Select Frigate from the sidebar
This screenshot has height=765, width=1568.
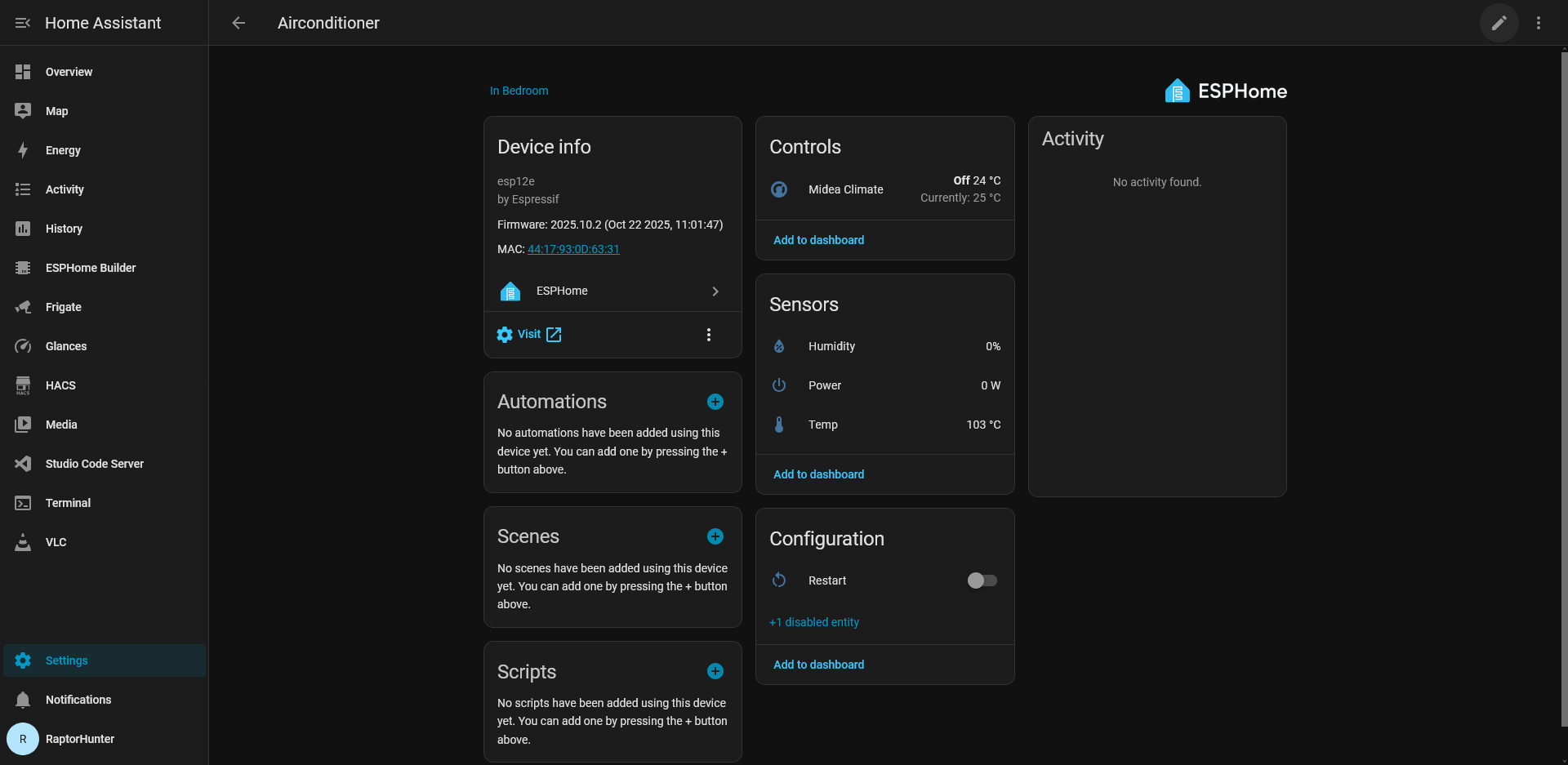coord(63,307)
